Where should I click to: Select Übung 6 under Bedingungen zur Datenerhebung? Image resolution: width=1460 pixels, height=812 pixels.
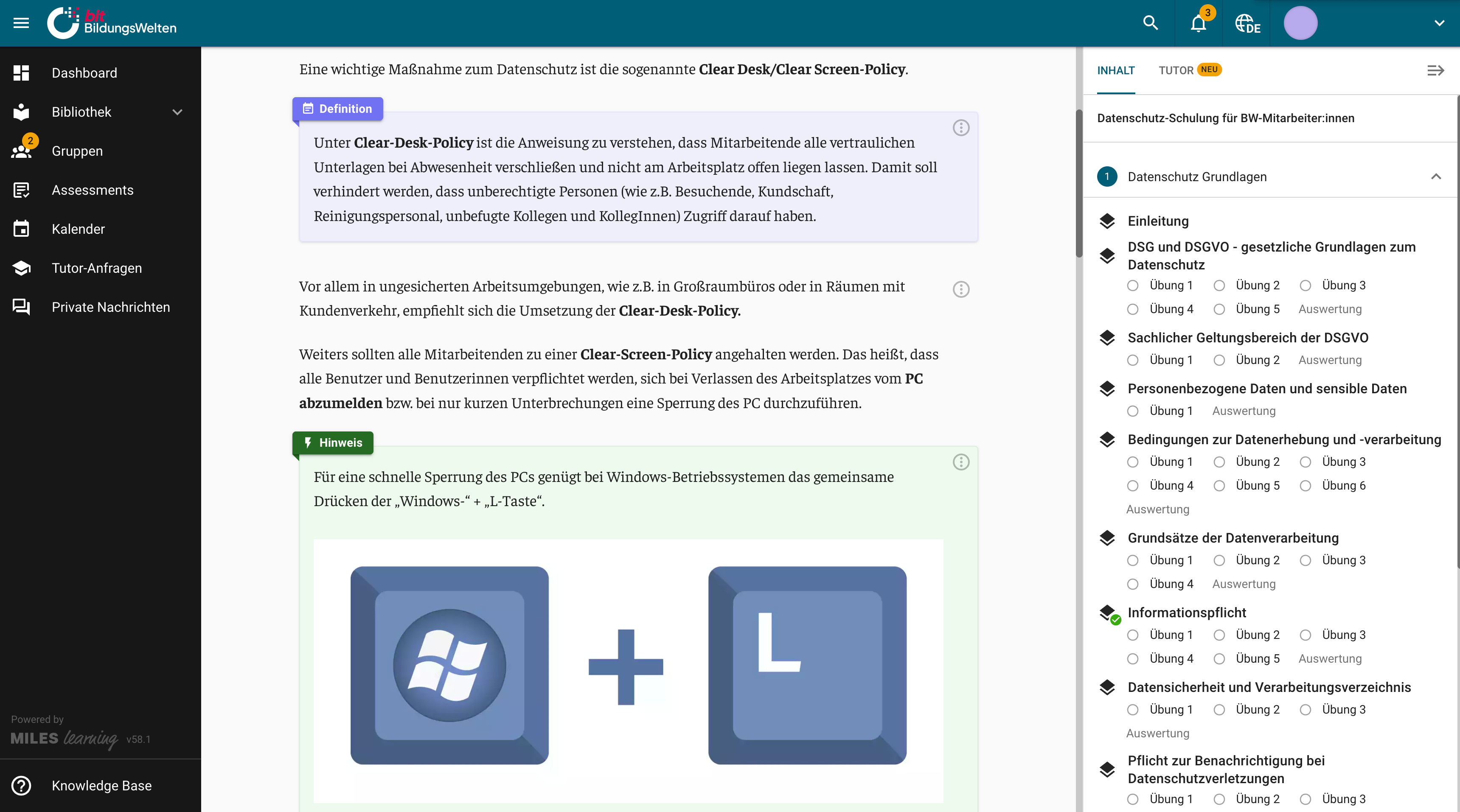click(x=1305, y=486)
